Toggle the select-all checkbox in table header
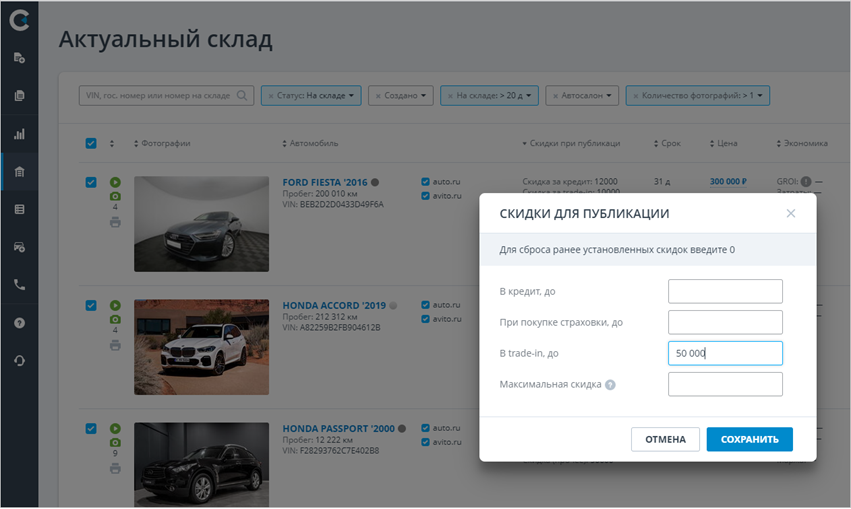The width and height of the screenshot is (851, 509). pos(91,143)
